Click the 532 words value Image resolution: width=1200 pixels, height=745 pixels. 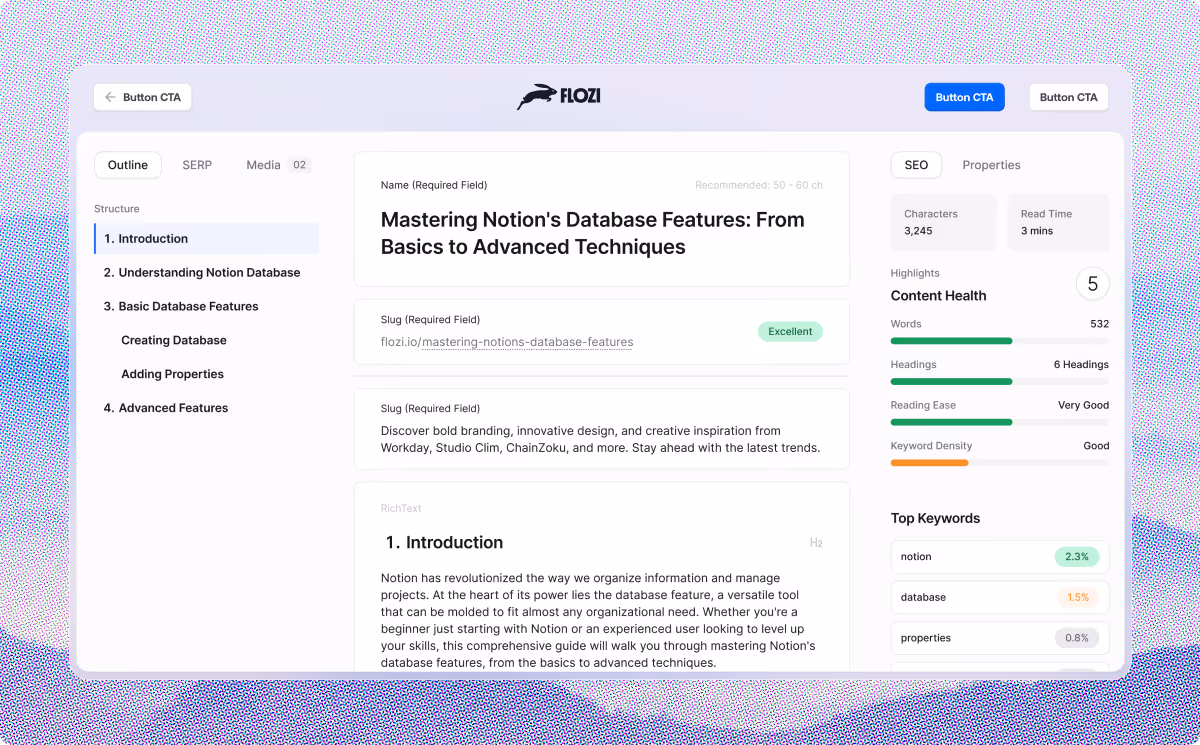coord(1099,324)
